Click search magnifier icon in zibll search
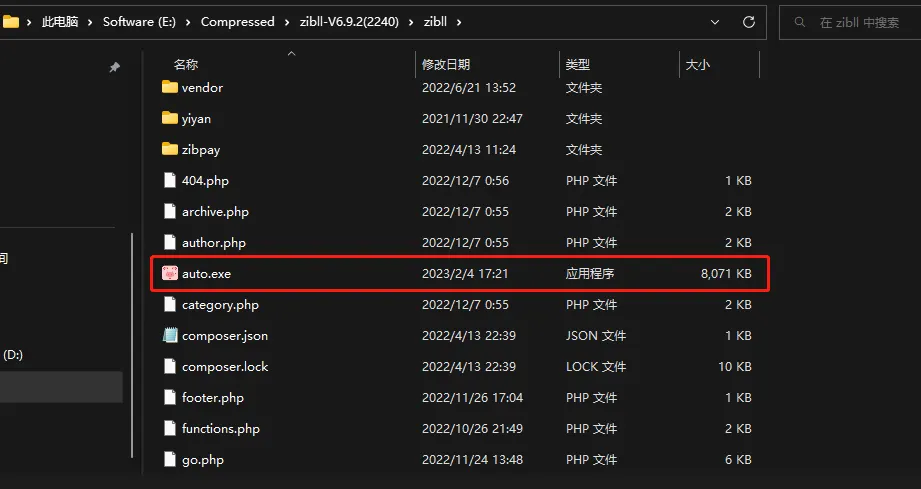Image resolution: width=921 pixels, height=489 pixels. tap(799, 22)
